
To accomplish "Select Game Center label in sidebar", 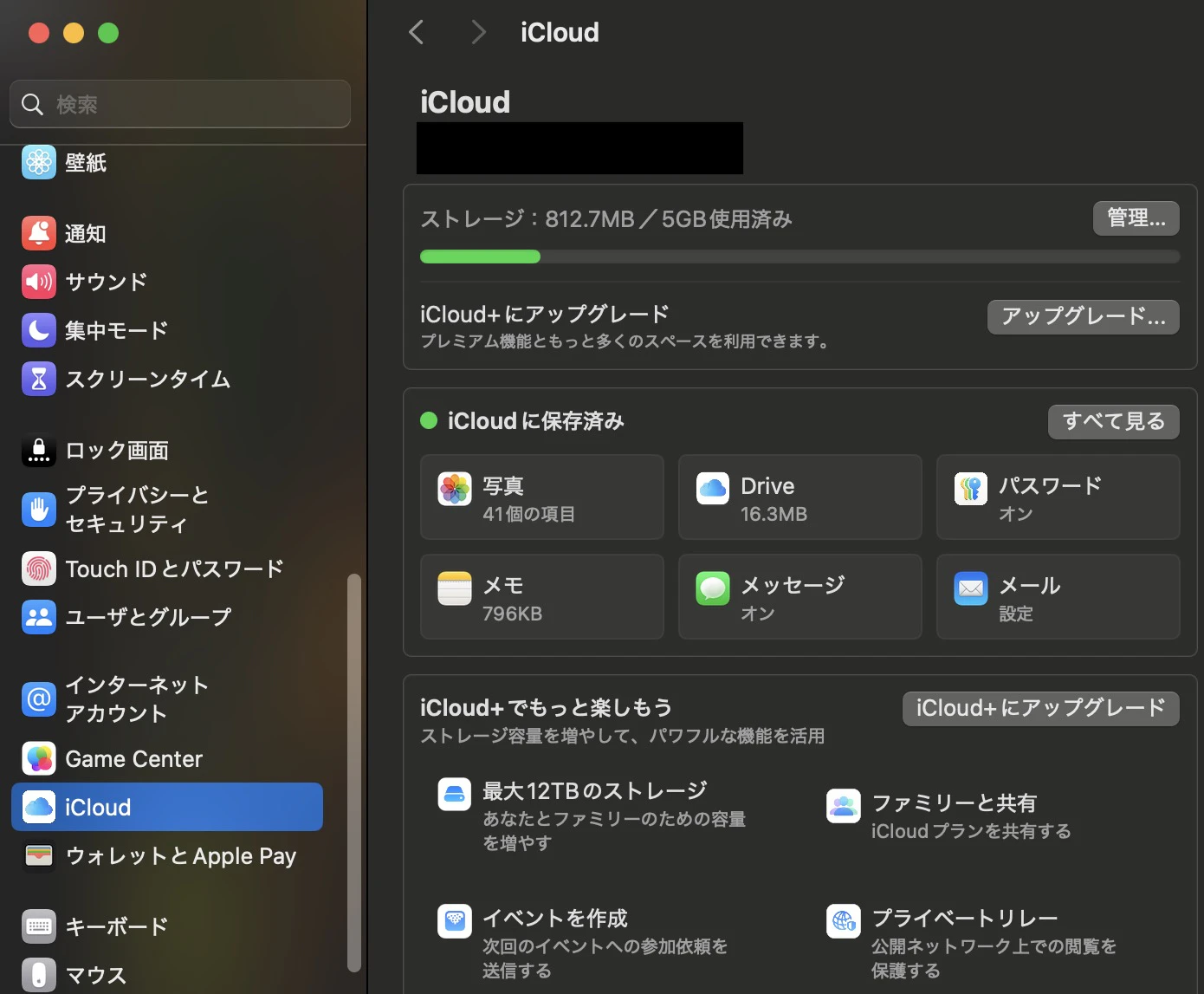I will pos(134,759).
